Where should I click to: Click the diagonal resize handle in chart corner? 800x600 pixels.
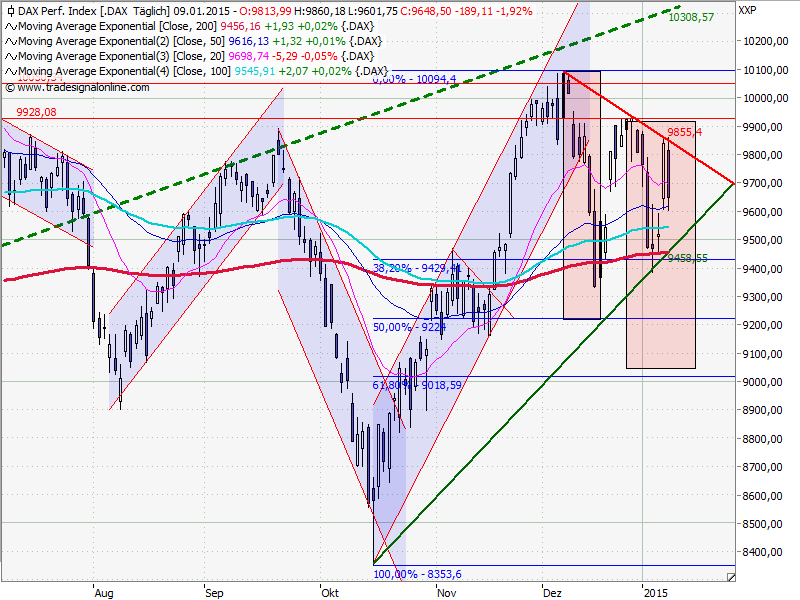[x=733, y=577]
